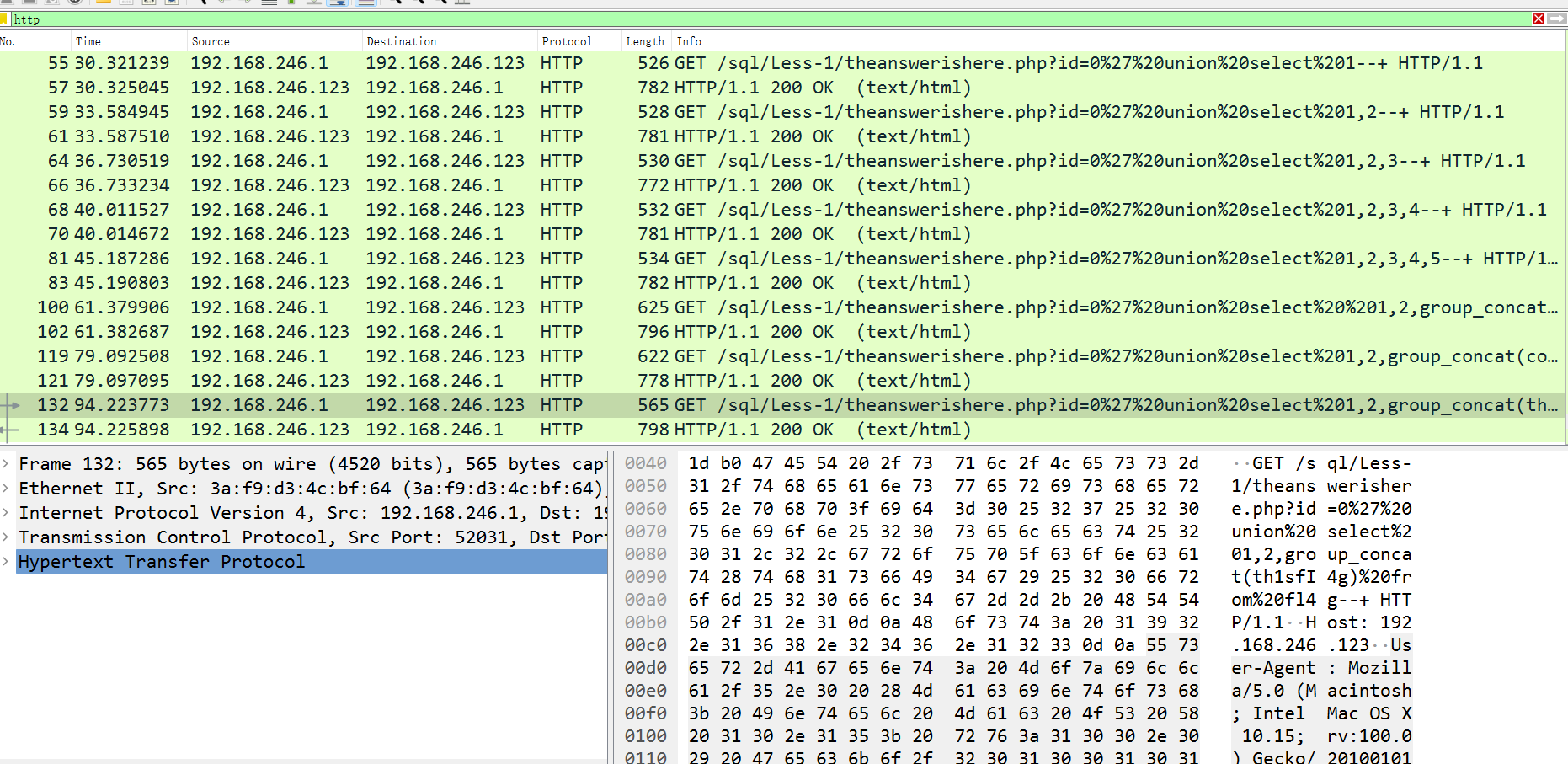1568x764 pixels.
Task: Clear the http display filter
Action: pyautogui.click(x=1539, y=19)
